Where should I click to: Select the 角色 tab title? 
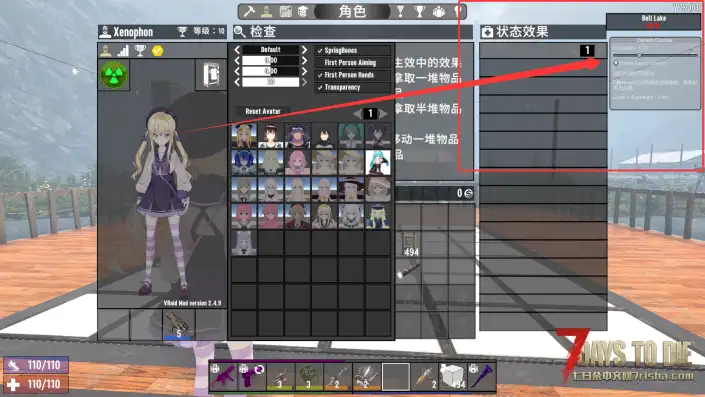pos(352,12)
